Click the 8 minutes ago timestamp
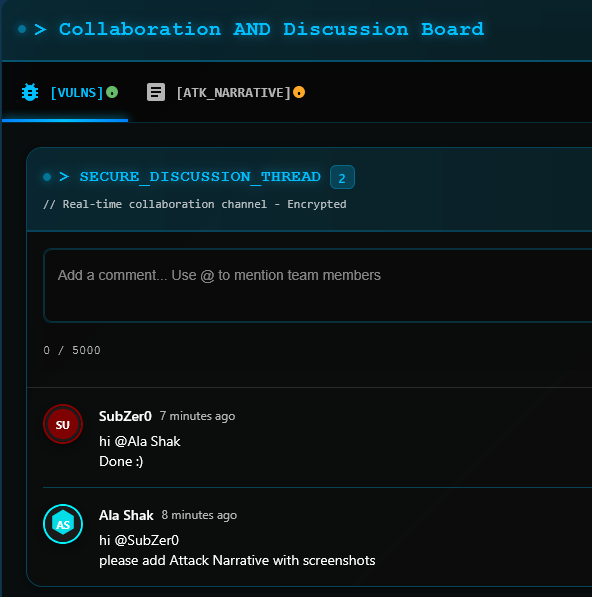 (x=199, y=515)
